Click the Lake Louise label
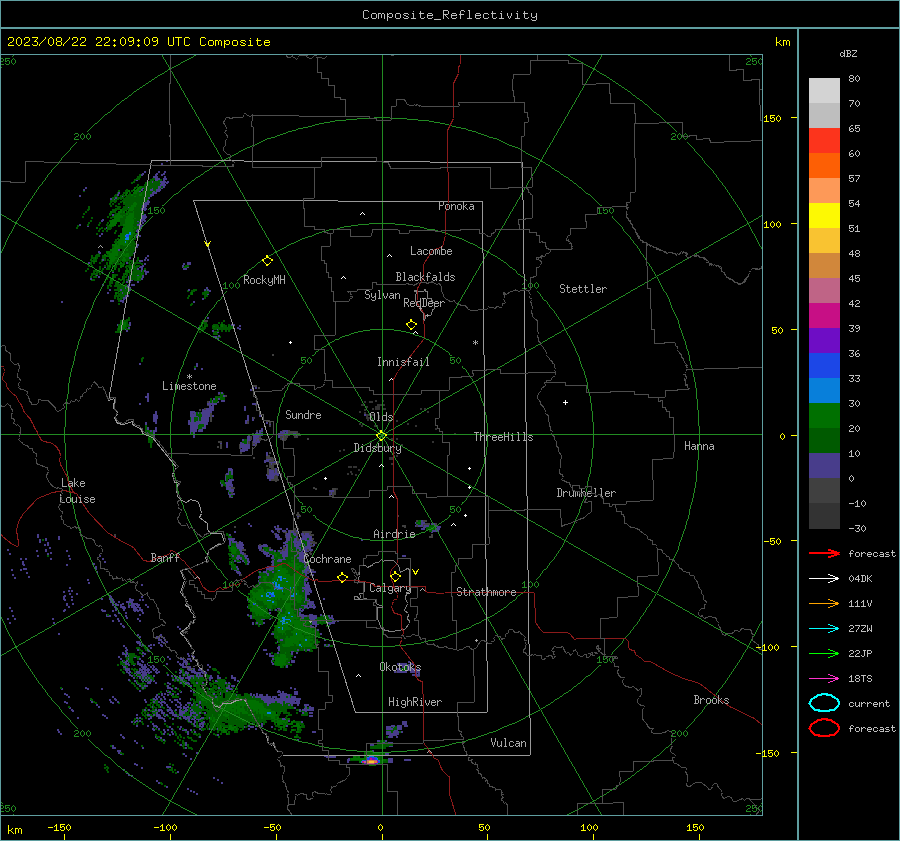Image resolution: width=900 pixels, height=841 pixels. point(77,491)
